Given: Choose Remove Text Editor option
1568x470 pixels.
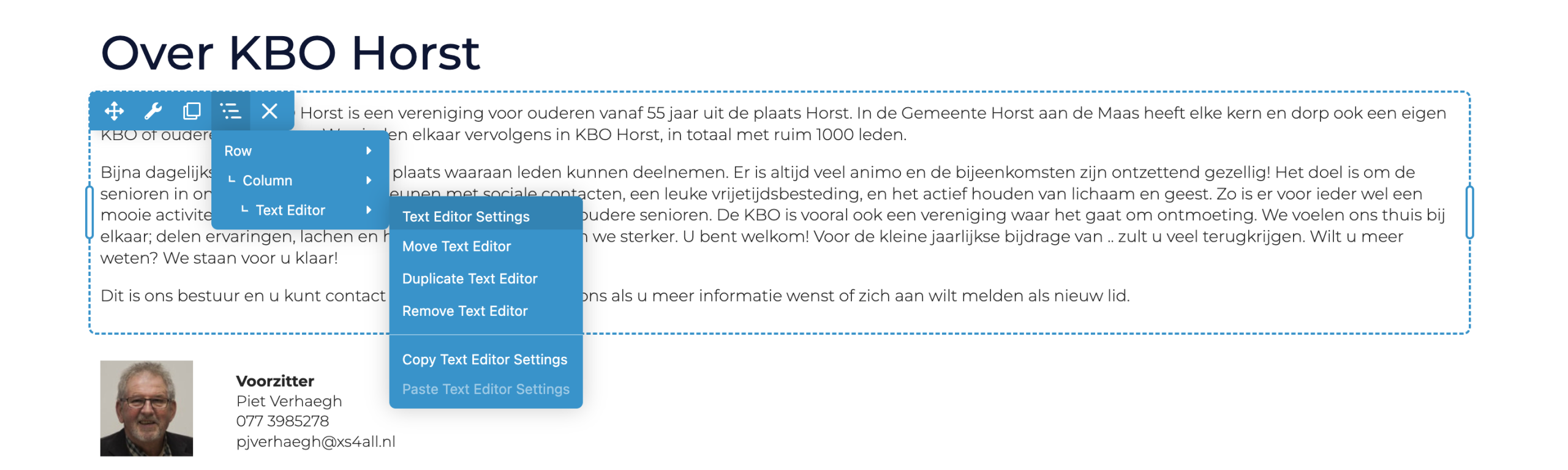Looking at the screenshot, I should pos(486,311).
